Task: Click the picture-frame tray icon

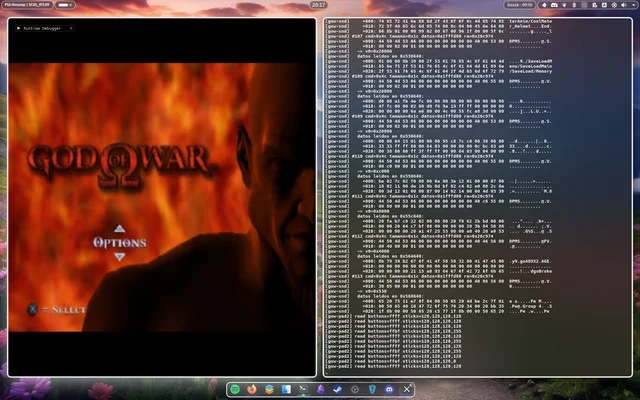Action: coord(604,5)
